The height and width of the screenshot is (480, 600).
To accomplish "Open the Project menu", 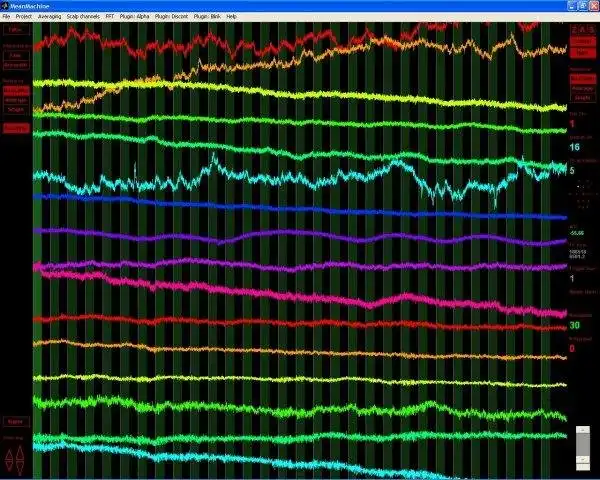I will click(x=24, y=16).
